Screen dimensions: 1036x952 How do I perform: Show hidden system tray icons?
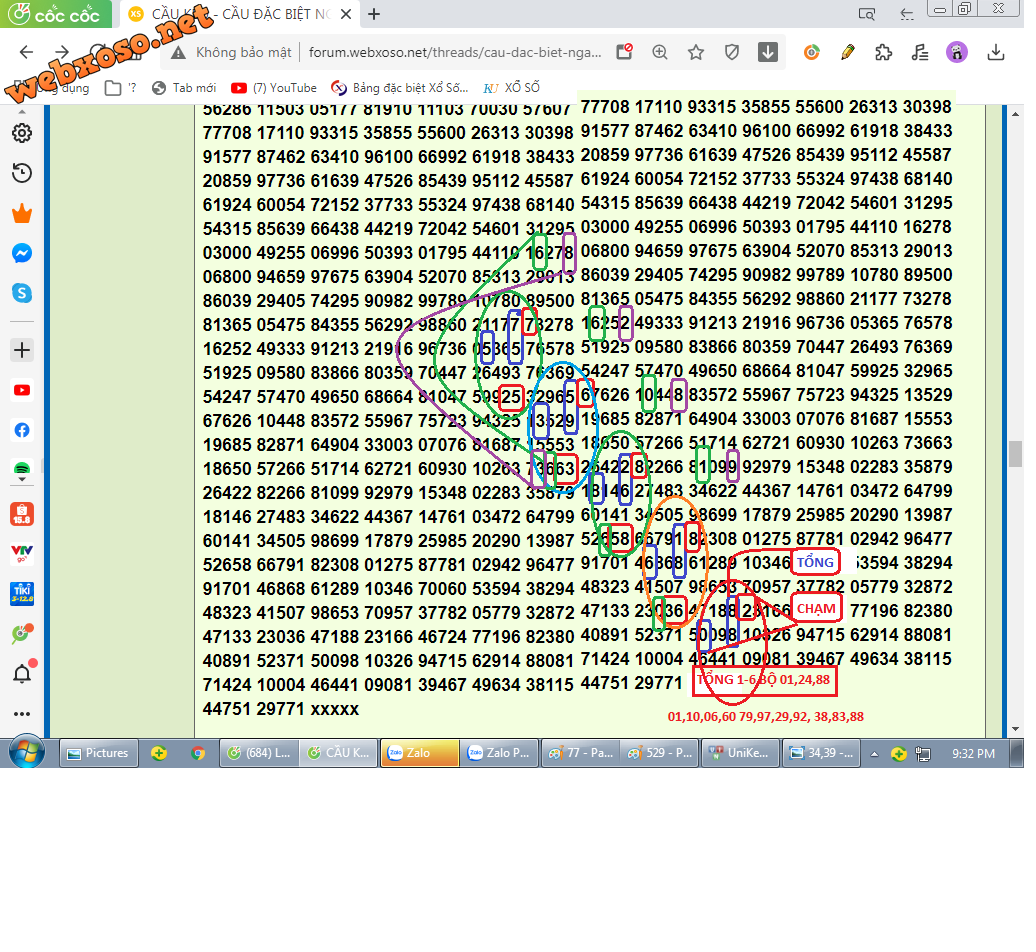click(875, 753)
